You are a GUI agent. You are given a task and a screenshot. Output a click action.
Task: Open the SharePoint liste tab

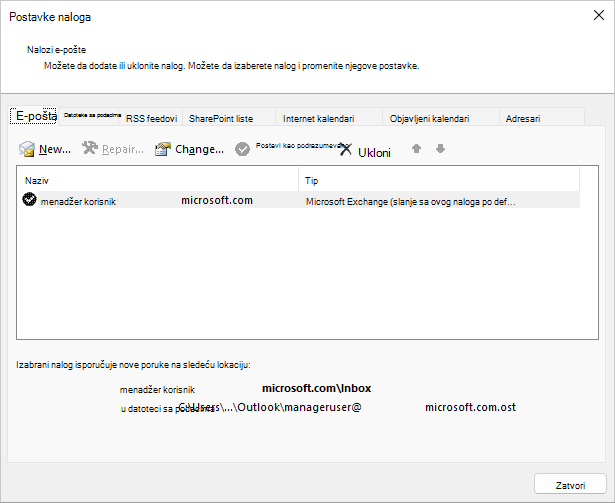pyautogui.click(x=229, y=118)
